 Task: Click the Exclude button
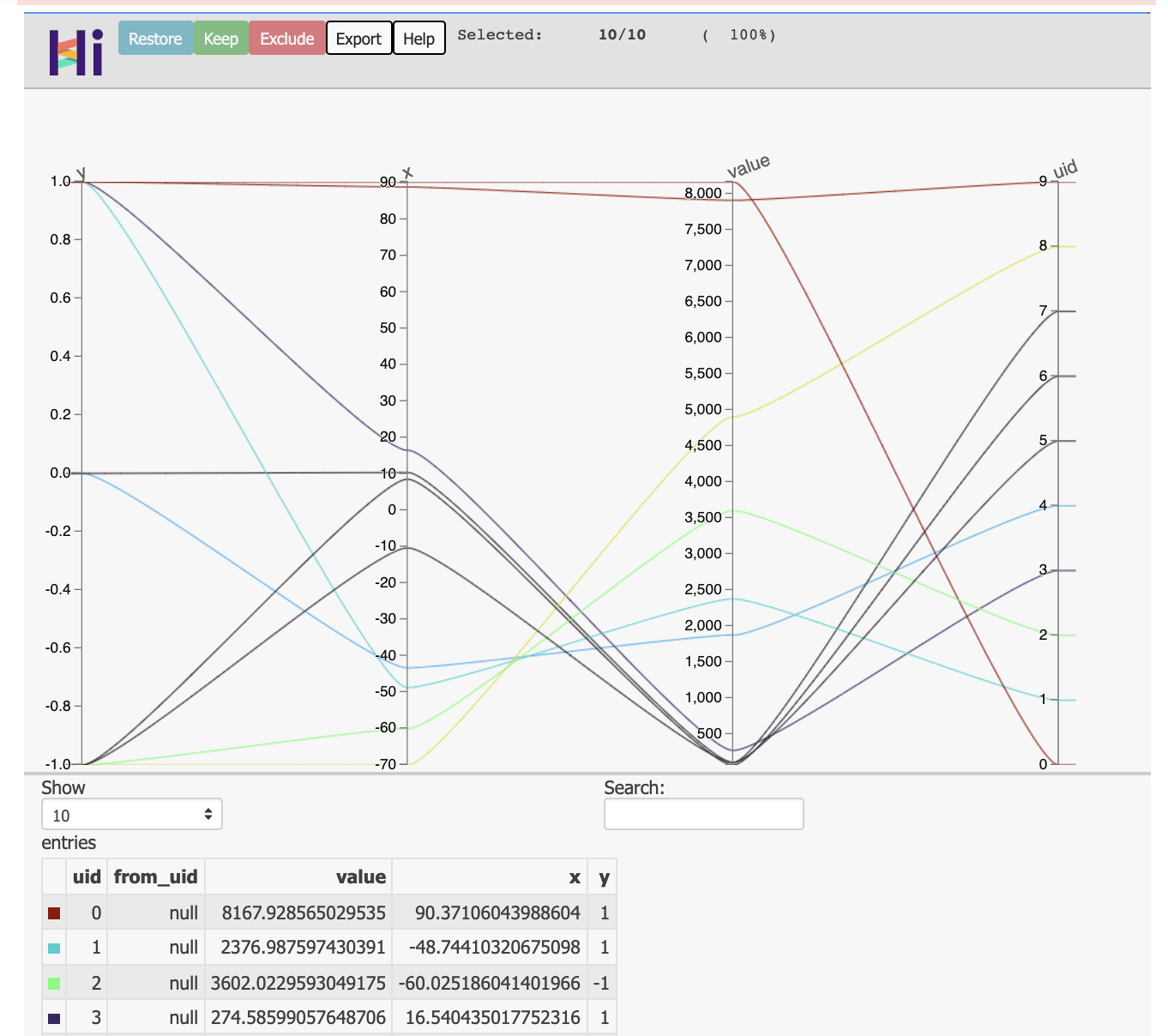pyautogui.click(x=286, y=38)
